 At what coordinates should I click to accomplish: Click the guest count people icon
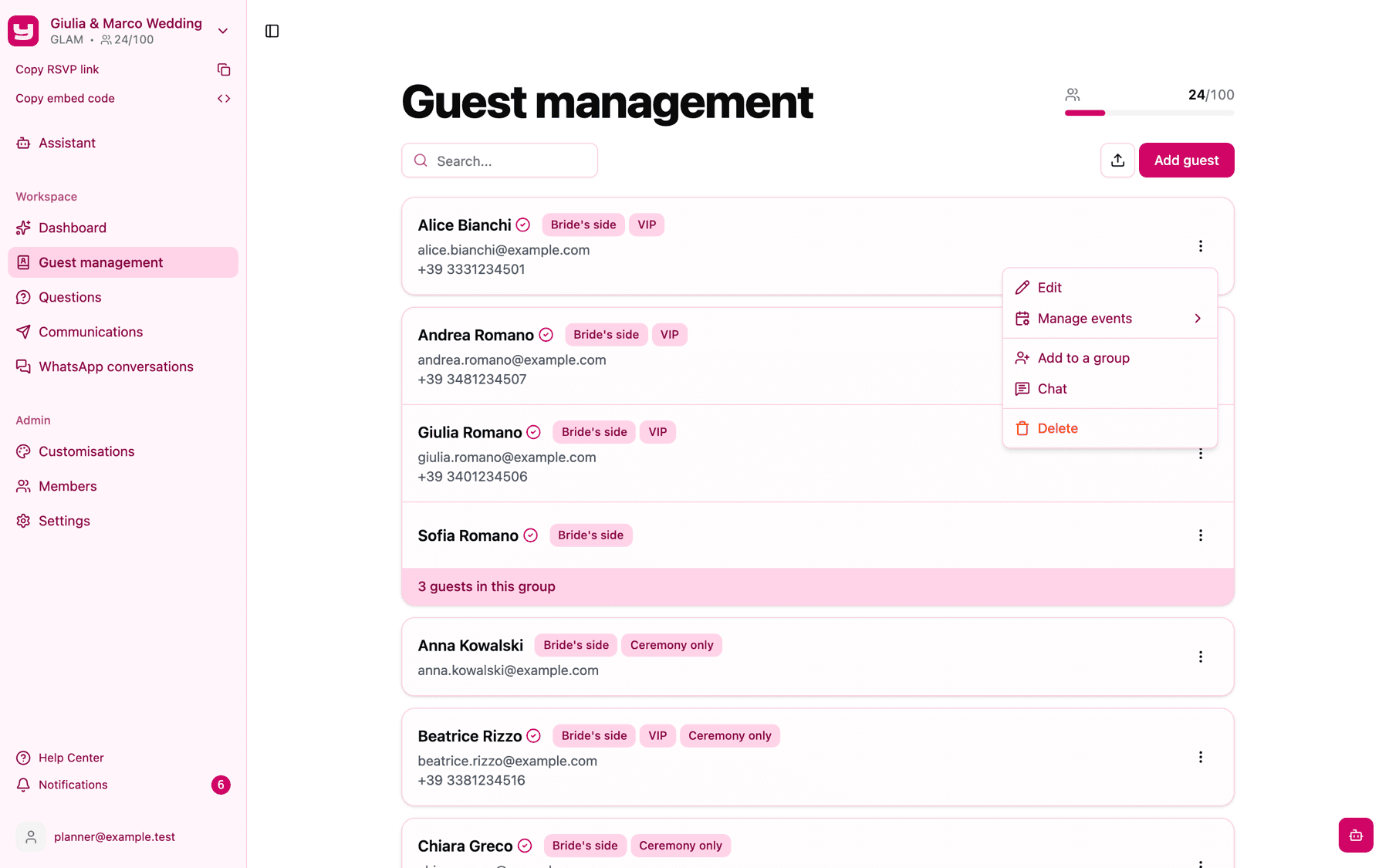click(x=1073, y=95)
